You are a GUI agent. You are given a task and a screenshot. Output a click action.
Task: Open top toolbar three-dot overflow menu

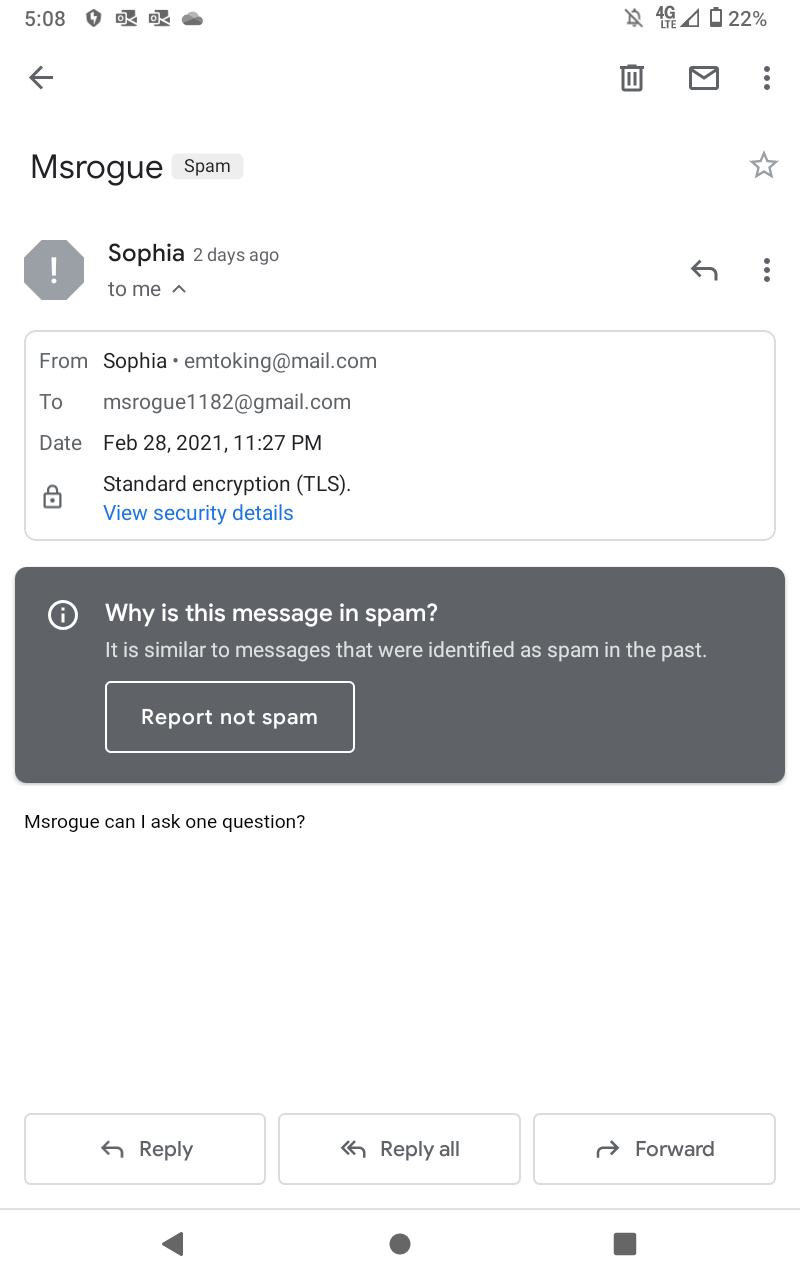click(x=766, y=77)
